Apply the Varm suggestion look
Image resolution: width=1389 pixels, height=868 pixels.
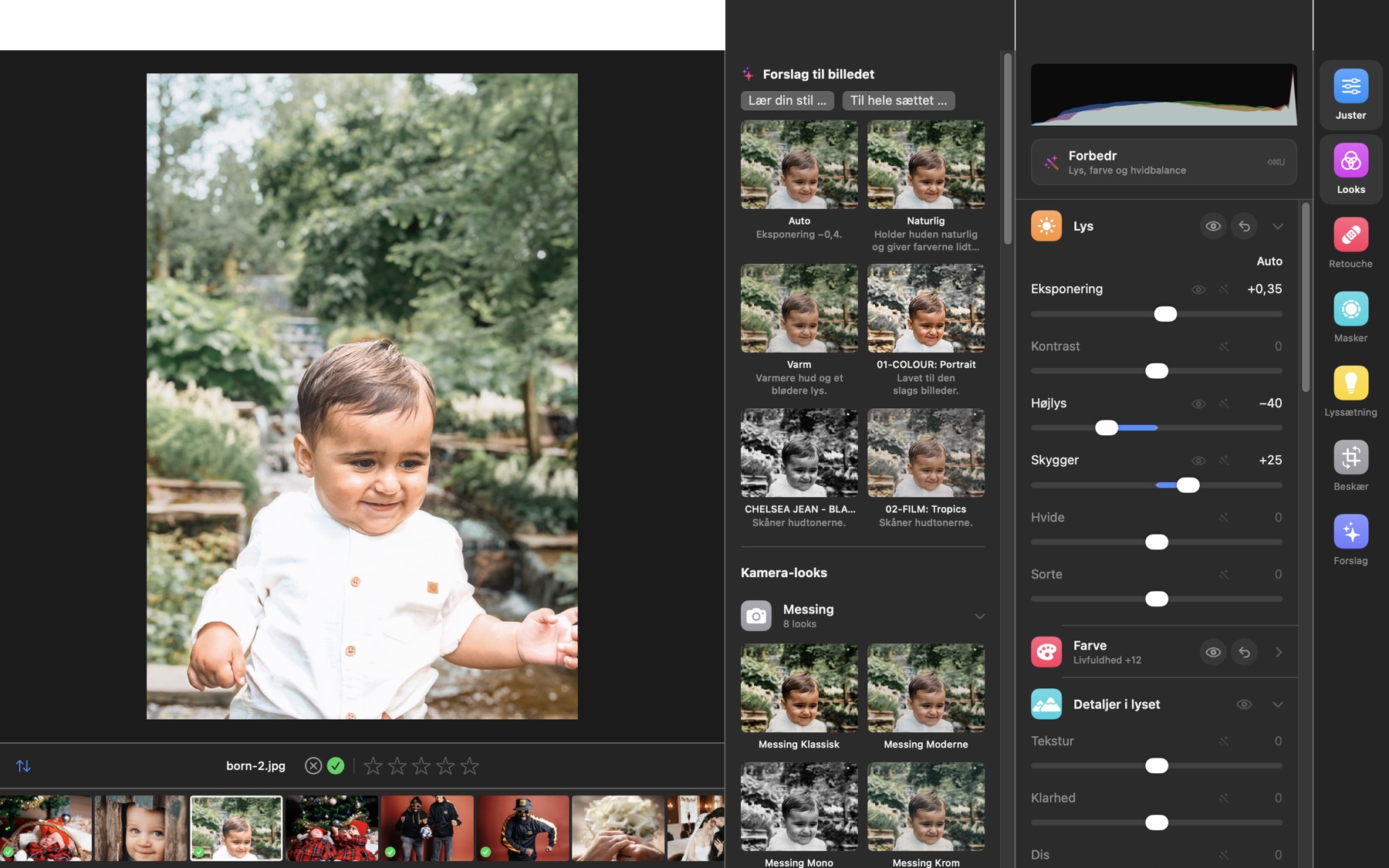[799, 308]
